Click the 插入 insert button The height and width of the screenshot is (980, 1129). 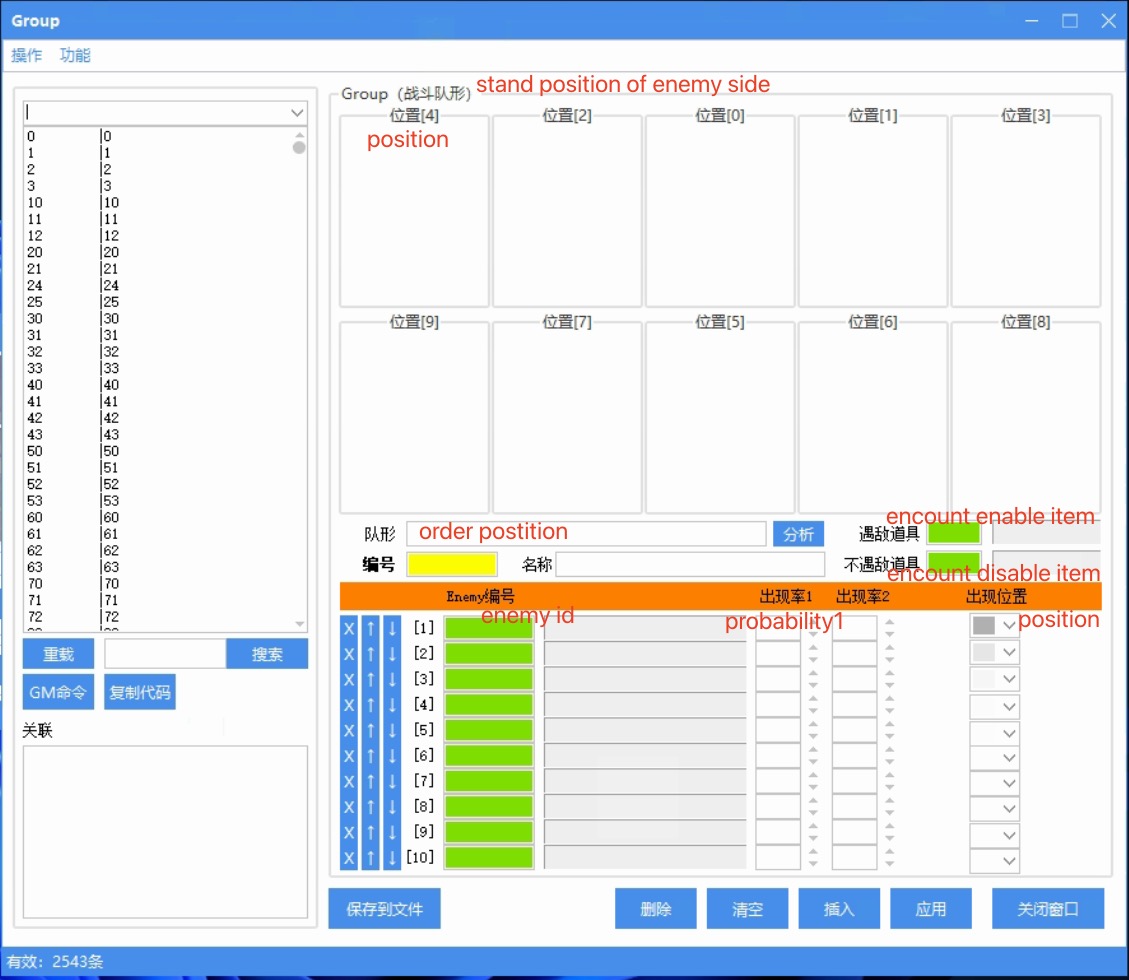click(x=839, y=909)
